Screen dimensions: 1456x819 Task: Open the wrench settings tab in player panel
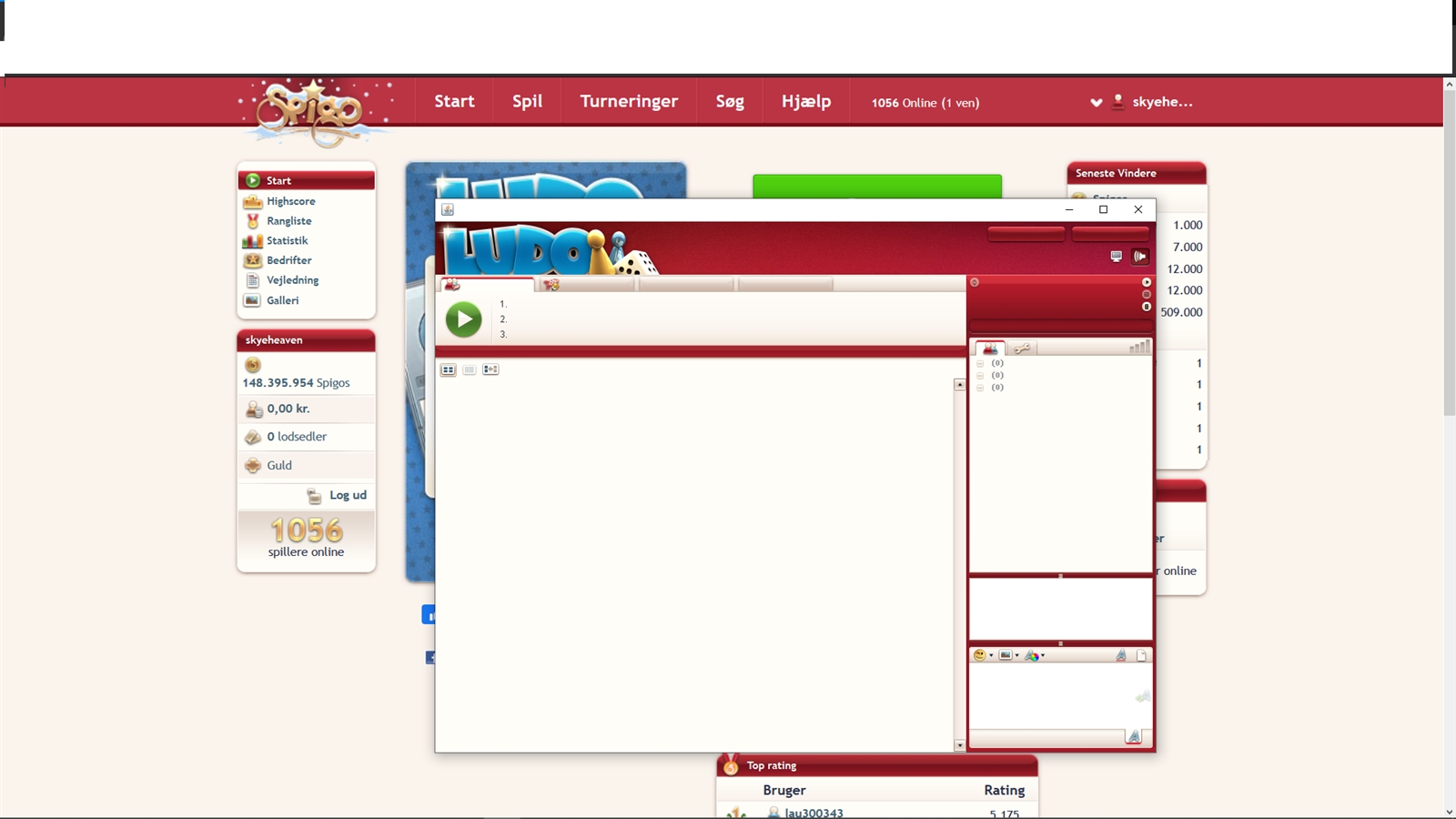1022,349
